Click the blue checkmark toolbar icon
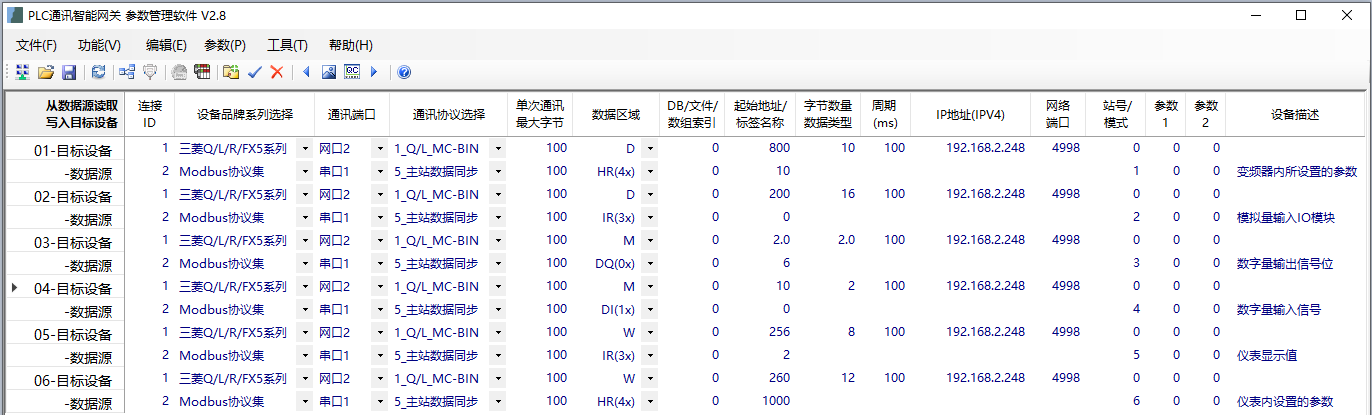This screenshot has height=415, width=1372. (x=254, y=72)
